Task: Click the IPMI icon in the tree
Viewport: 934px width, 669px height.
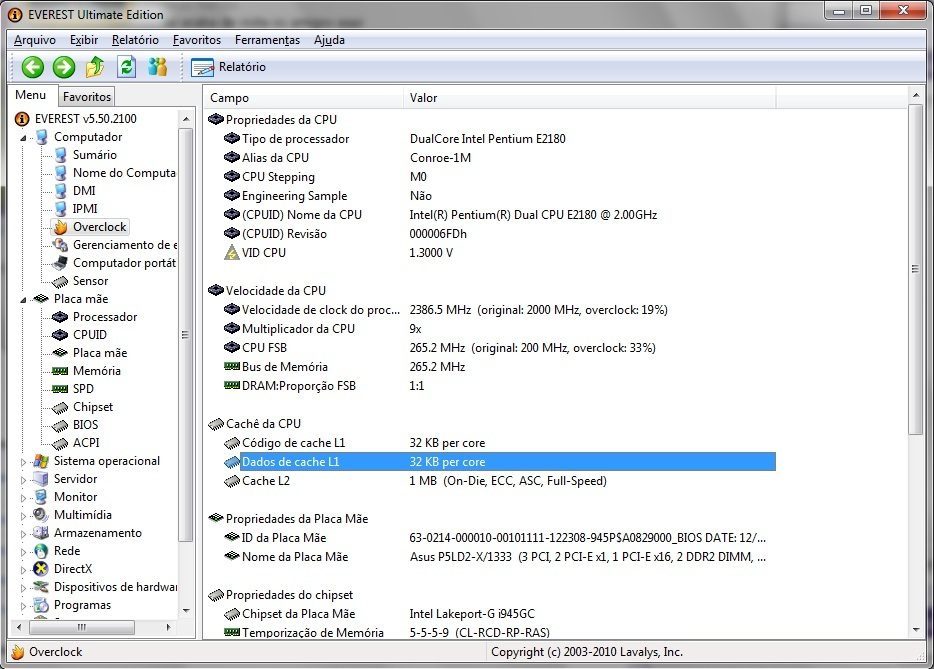Action: point(60,209)
